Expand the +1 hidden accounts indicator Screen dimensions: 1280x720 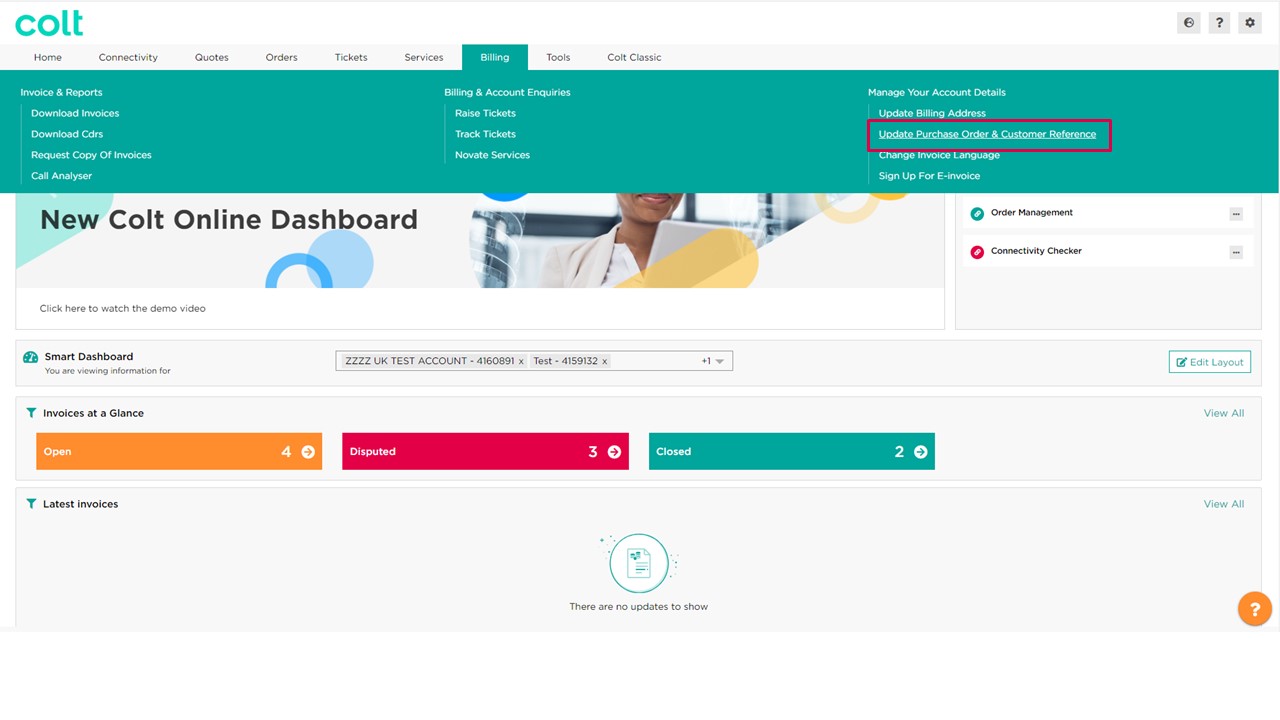707,360
